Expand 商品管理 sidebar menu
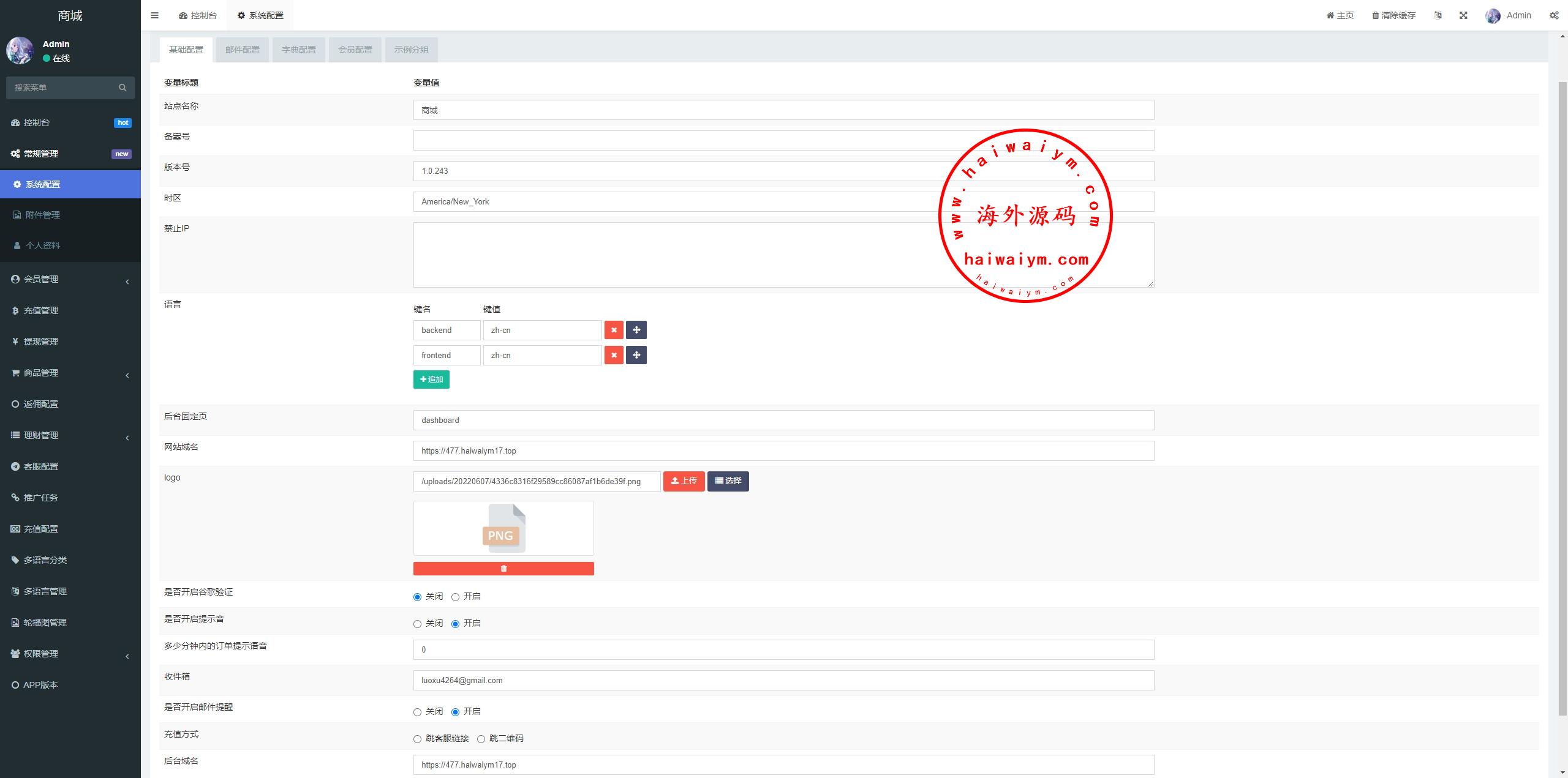Screen dimensions: 1568x778 point(70,373)
